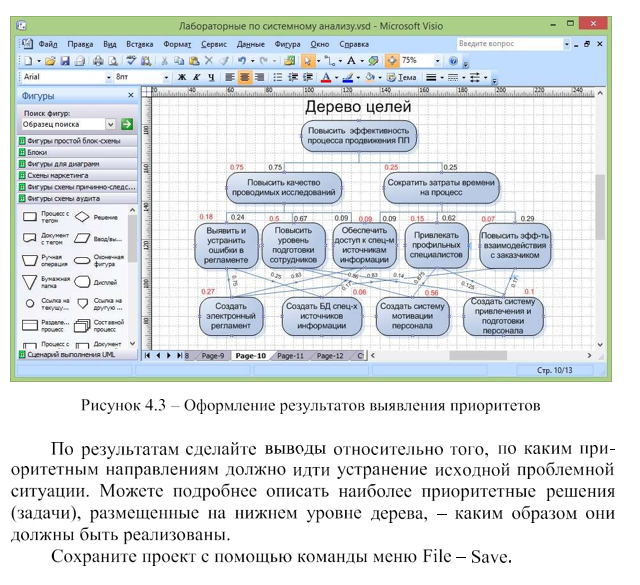Viewport: 640px width, 585px height.
Task: Open the Фигуры для диаграмм stencil
Action: click(x=78, y=164)
